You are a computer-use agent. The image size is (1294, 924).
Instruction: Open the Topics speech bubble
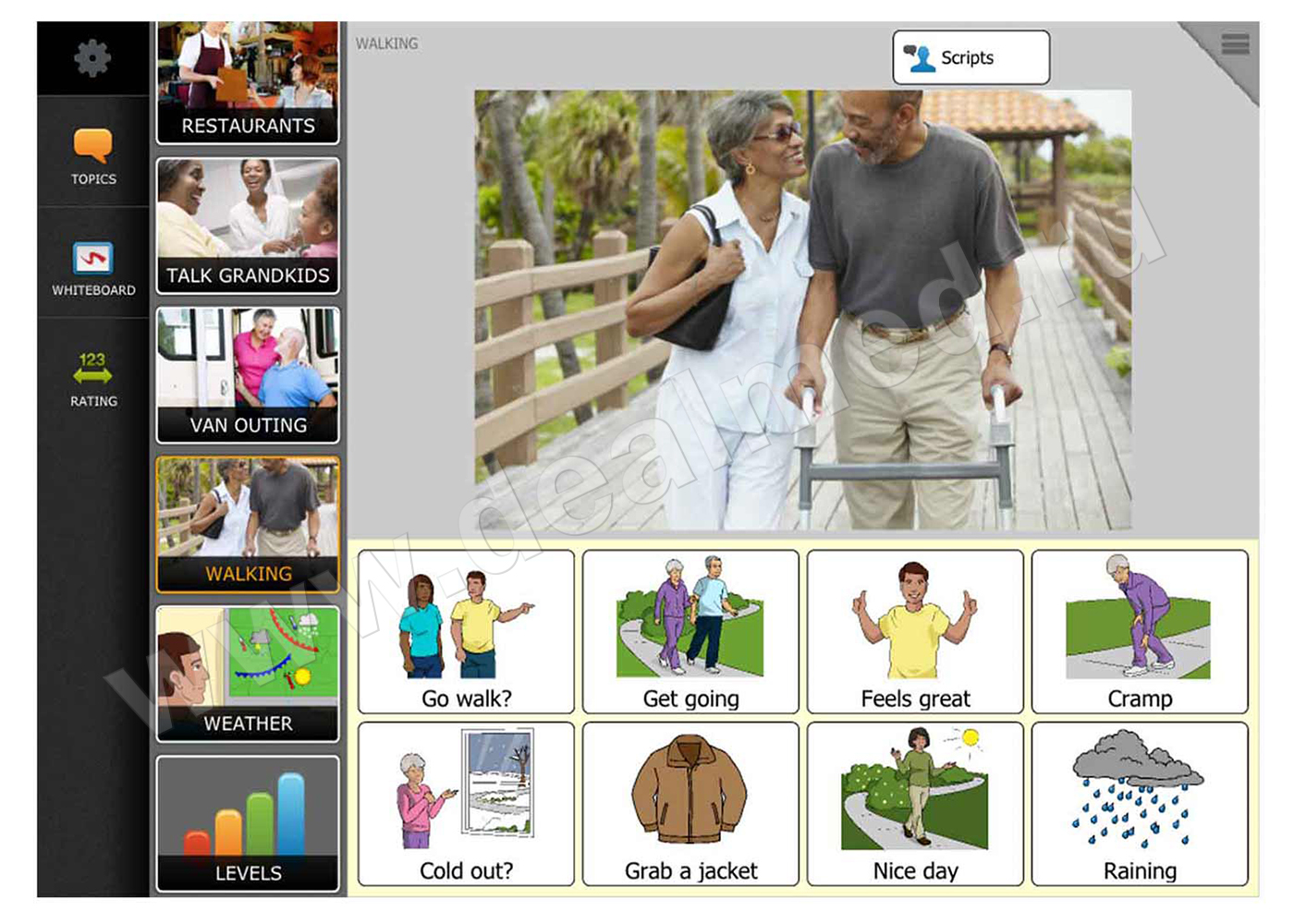point(93,156)
